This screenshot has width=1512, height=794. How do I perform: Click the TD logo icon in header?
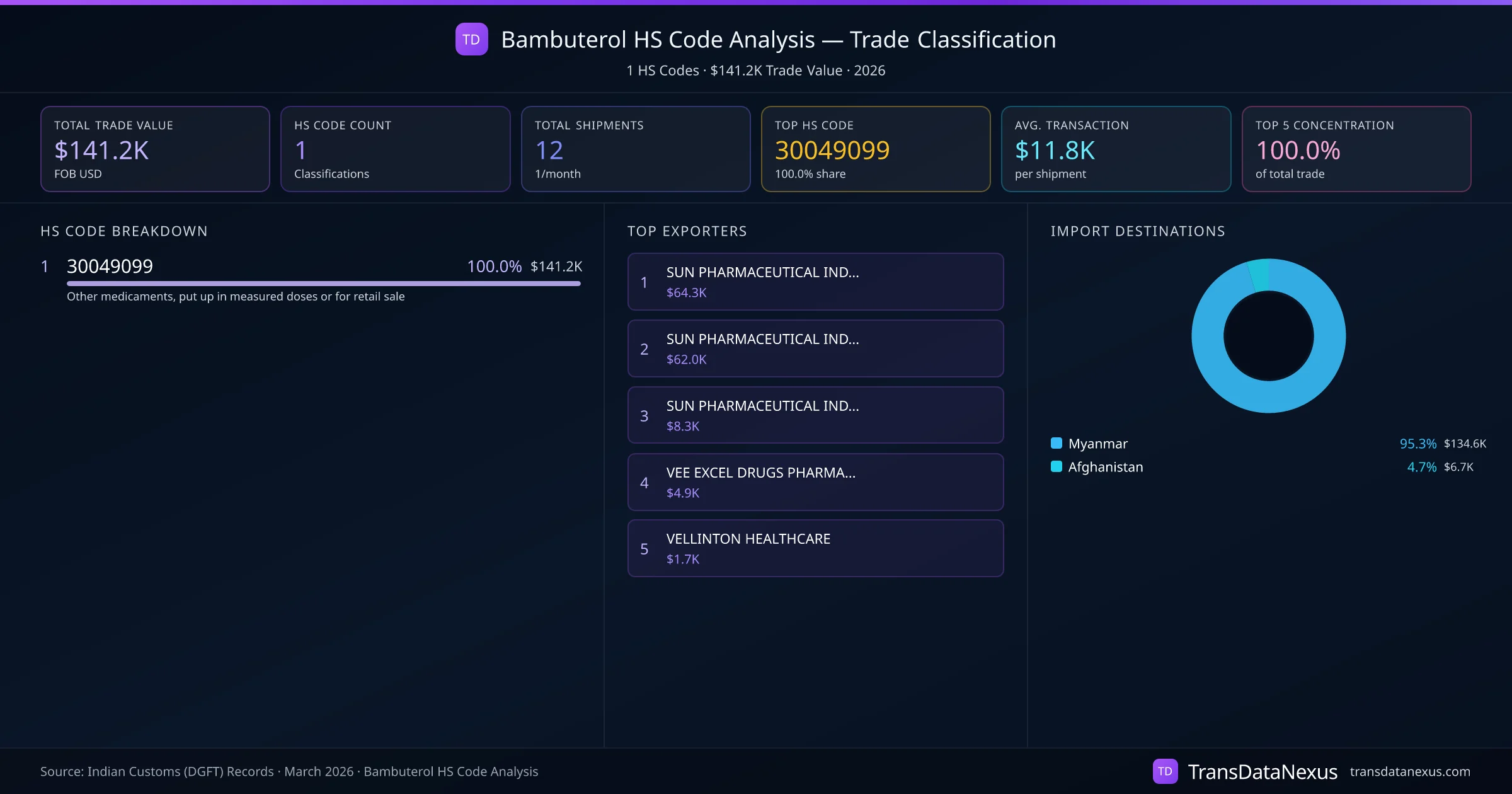coord(471,39)
